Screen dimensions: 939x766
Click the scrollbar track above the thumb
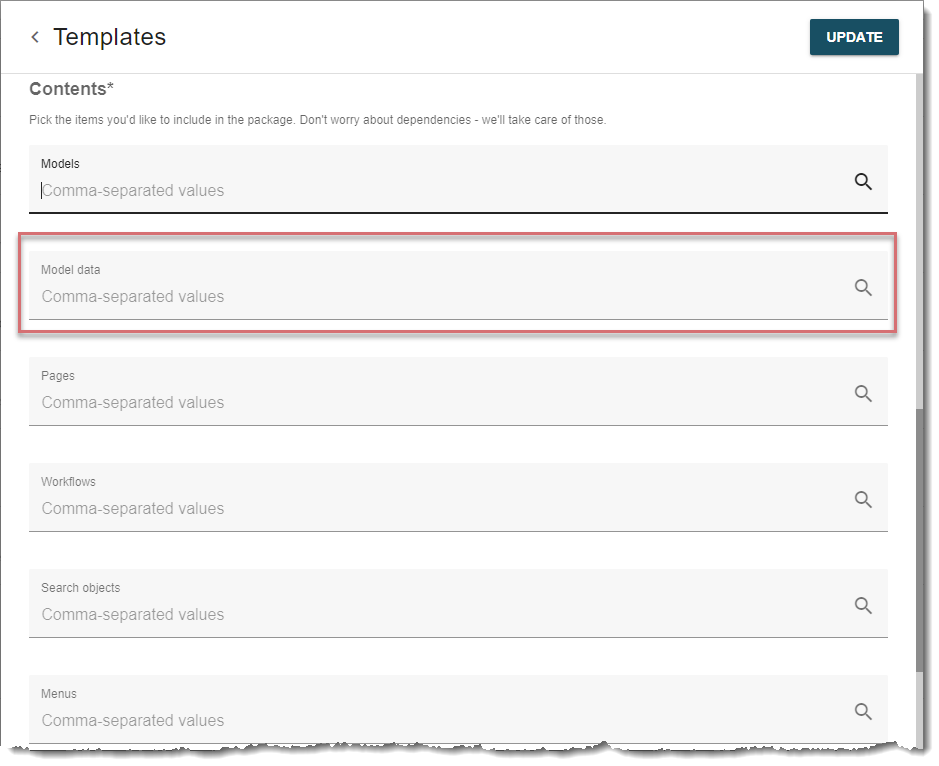click(920, 241)
